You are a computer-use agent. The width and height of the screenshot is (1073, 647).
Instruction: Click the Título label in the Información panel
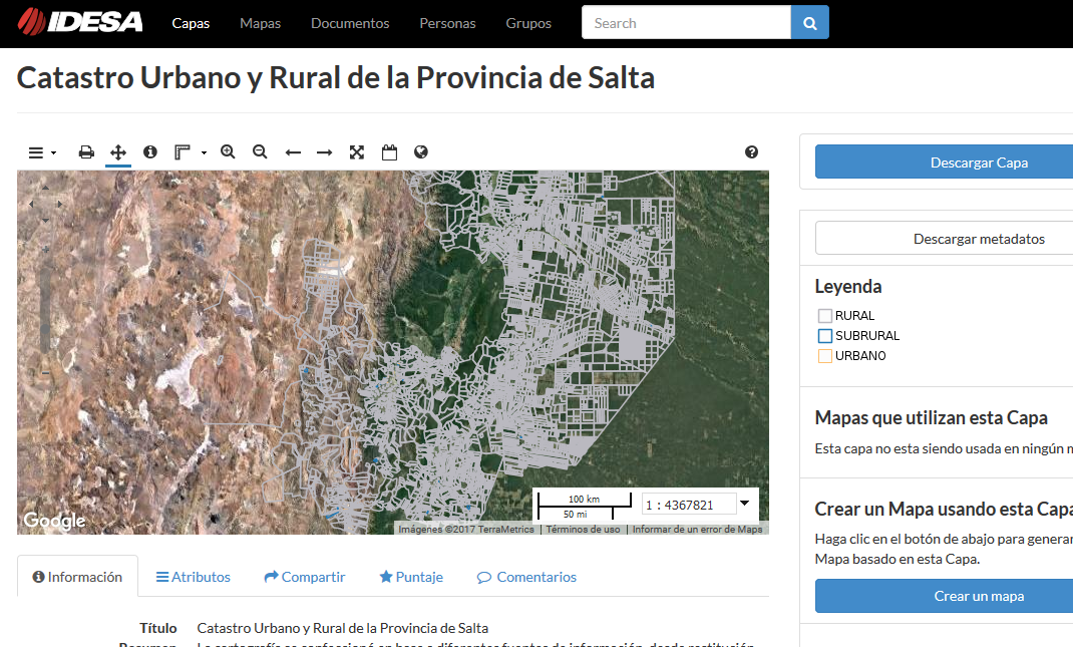pos(158,628)
